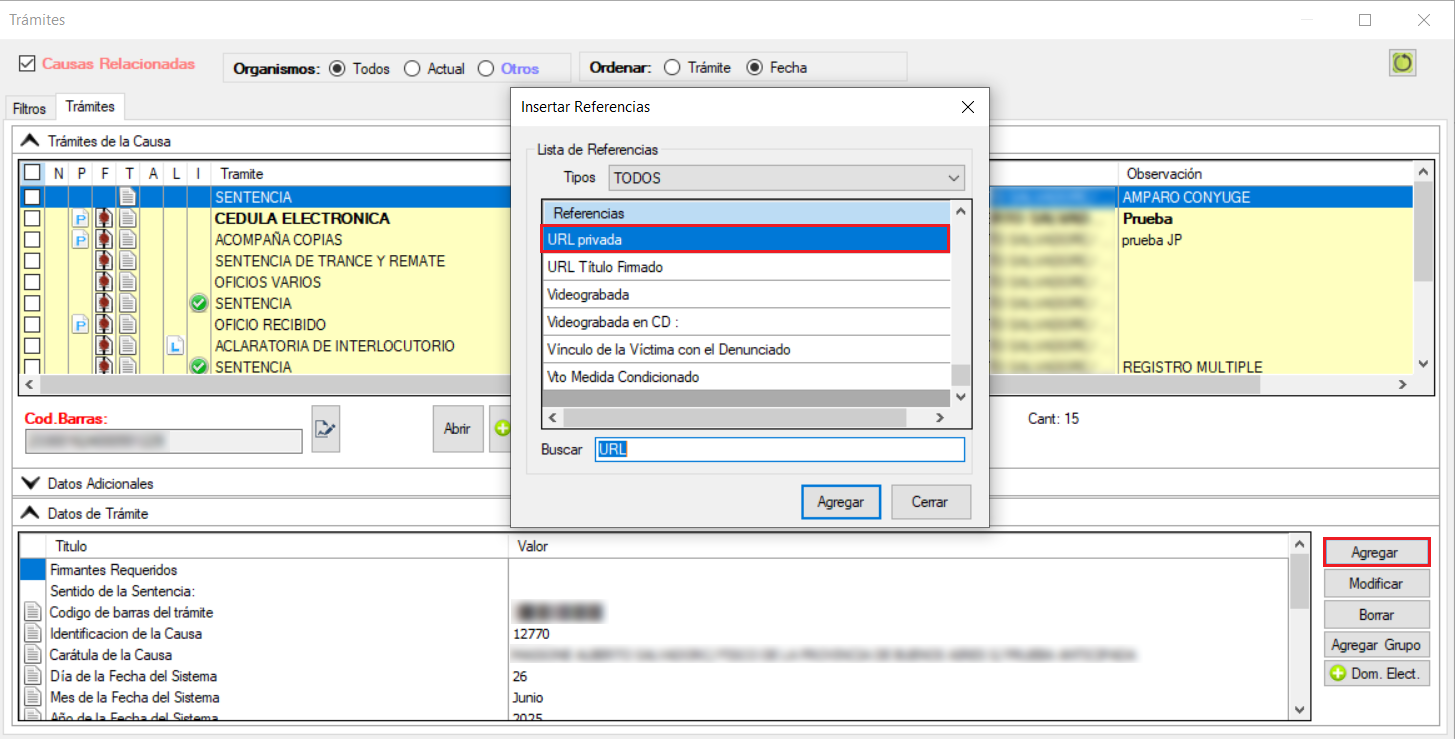Image resolution: width=1455 pixels, height=739 pixels.
Task: Collapse the Trámites de la Causa section
Action: point(31,141)
